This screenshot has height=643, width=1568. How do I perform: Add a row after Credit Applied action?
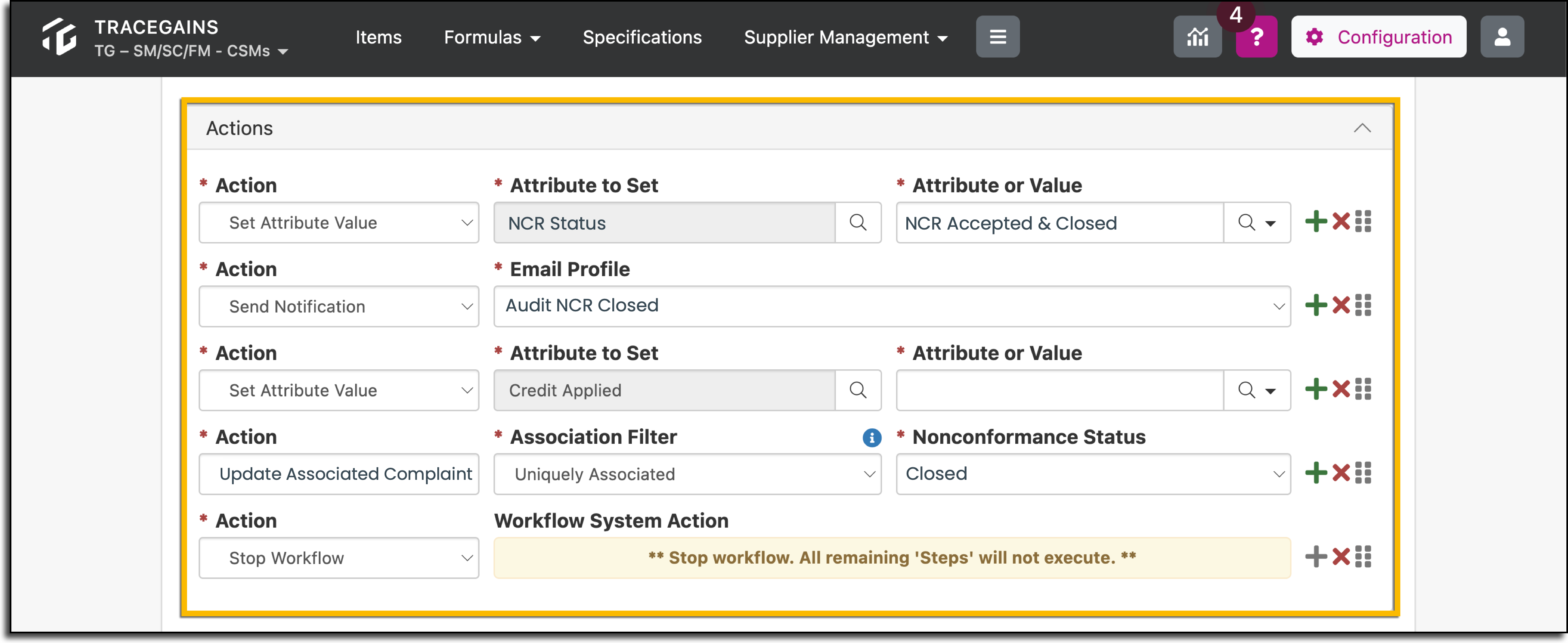pyautogui.click(x=1316, y=389)
